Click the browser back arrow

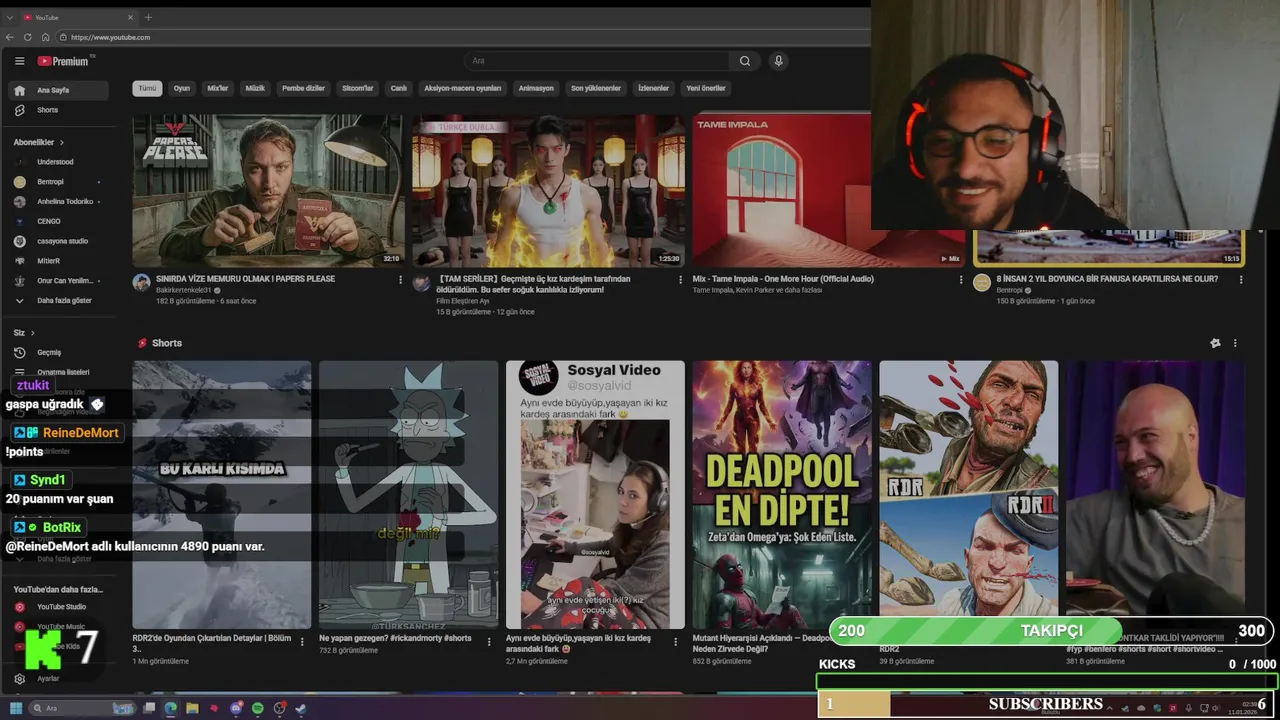[x=10, y=37]
